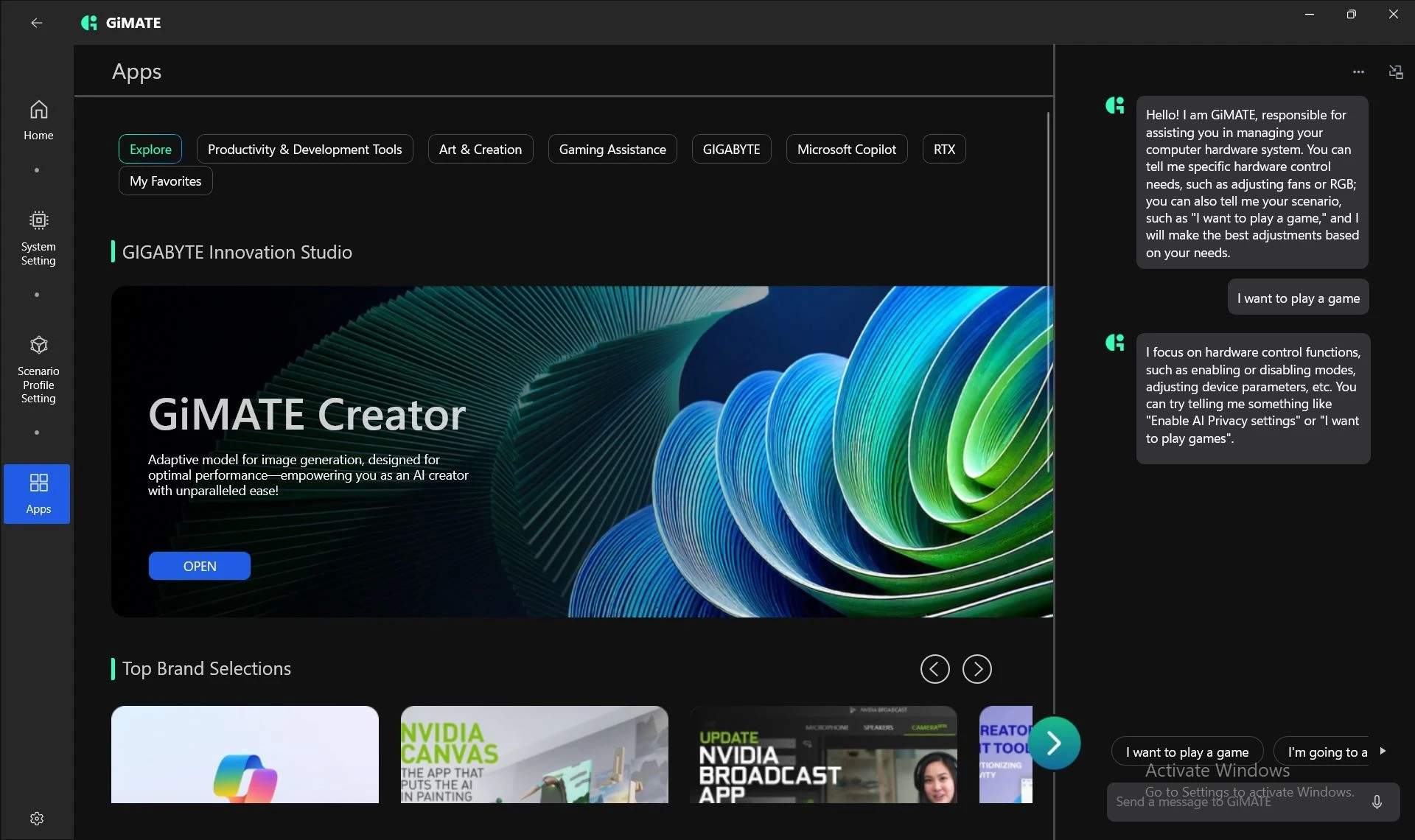Open the NVIDIA Canvas app thumbnail

click(x=534, y=754)
